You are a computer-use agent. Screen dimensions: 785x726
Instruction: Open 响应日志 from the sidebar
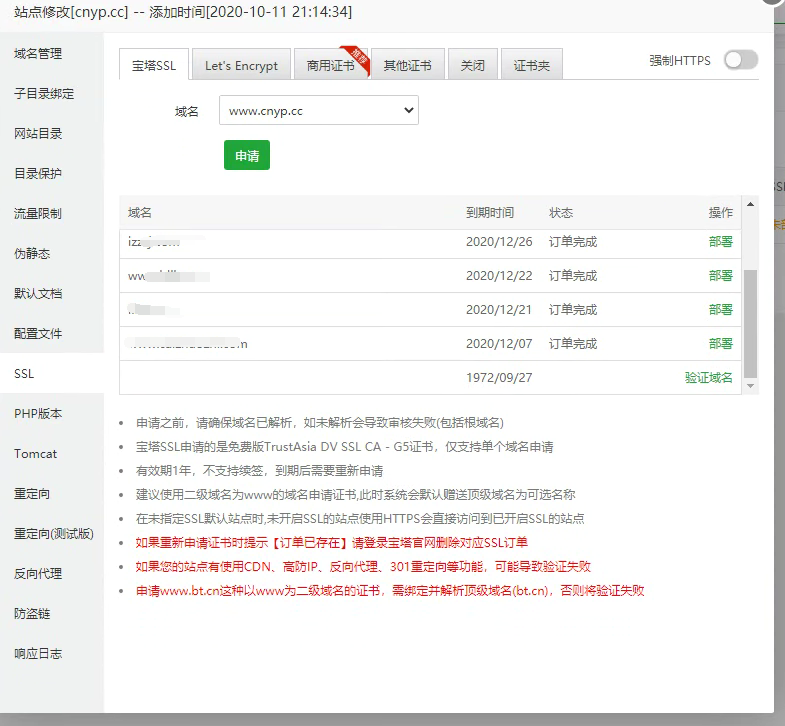(x=38, y=654)
